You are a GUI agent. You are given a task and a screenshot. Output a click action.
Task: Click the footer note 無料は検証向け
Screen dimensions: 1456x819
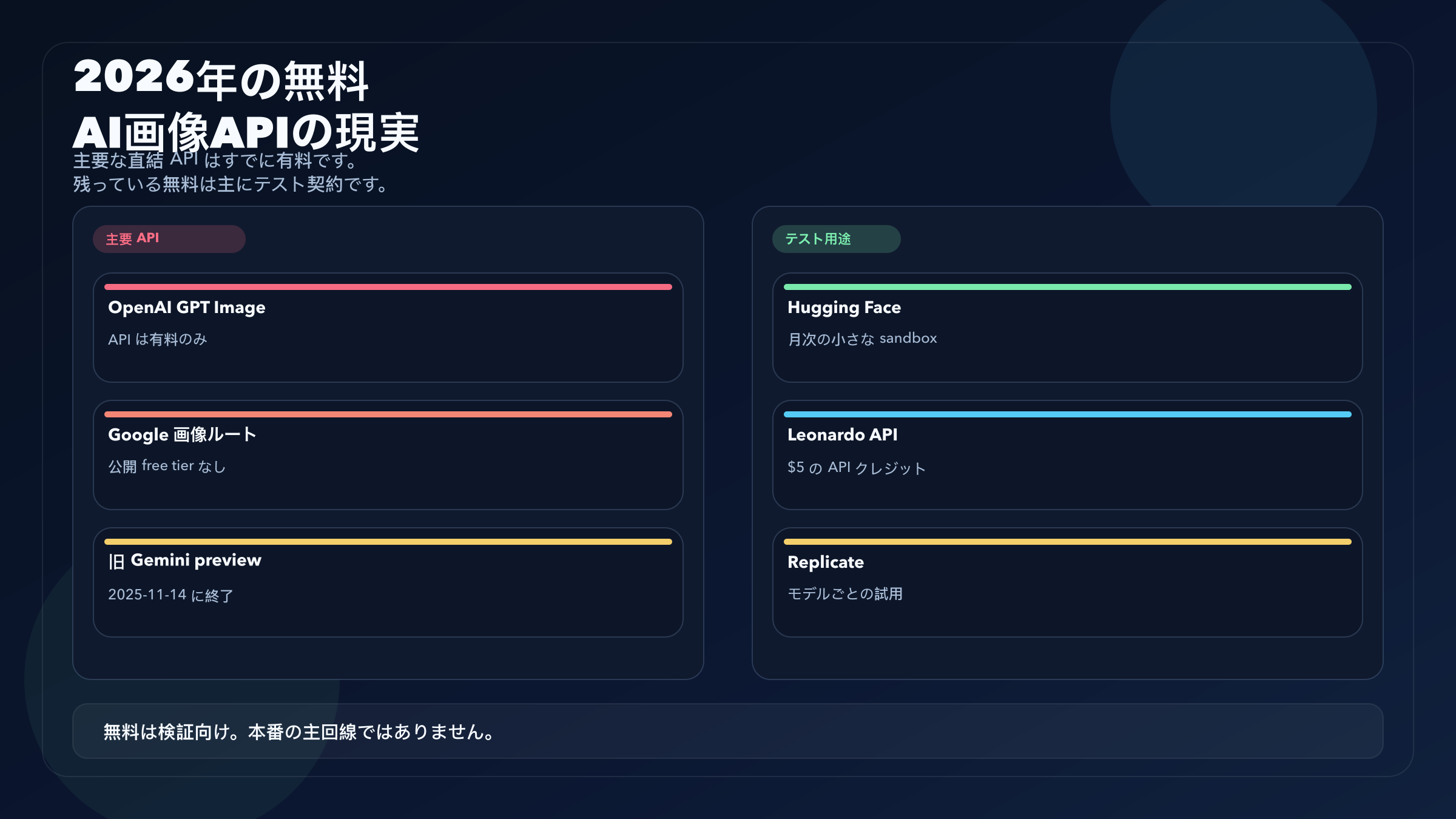click(300, 732)
